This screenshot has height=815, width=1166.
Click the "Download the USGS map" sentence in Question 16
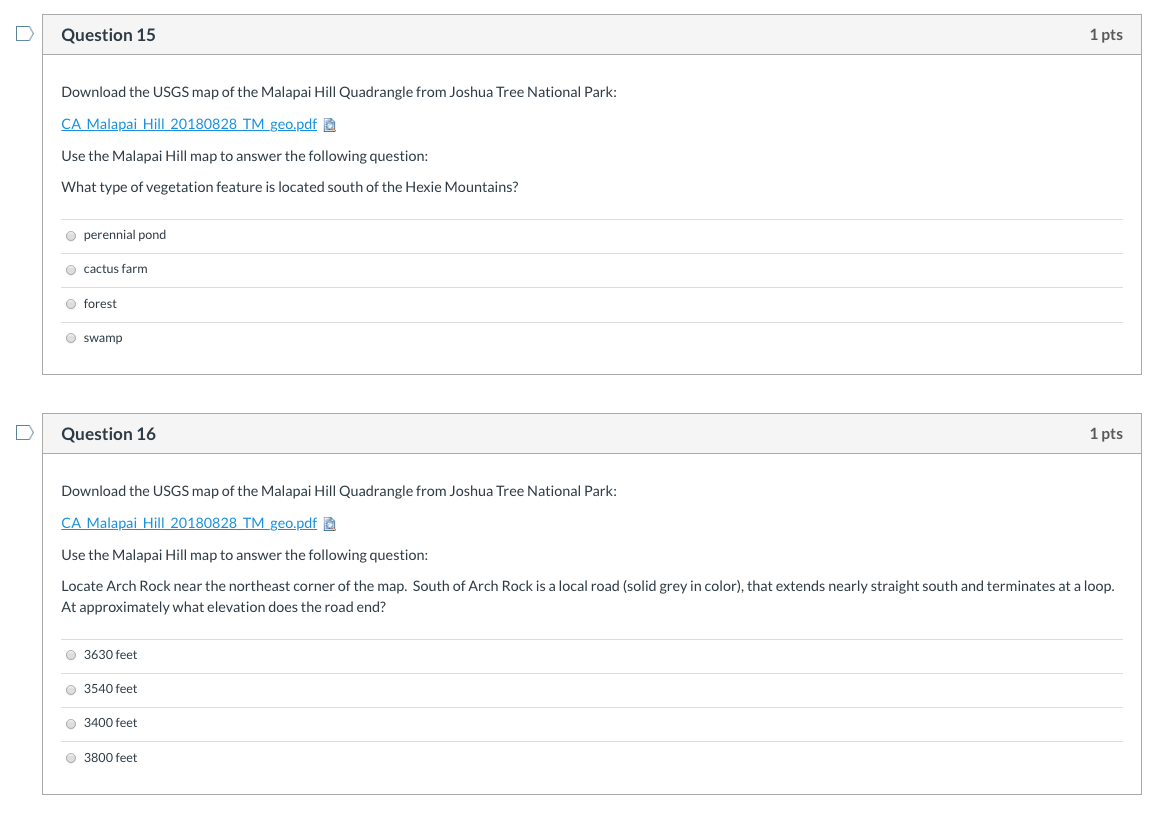pos(339,492)
